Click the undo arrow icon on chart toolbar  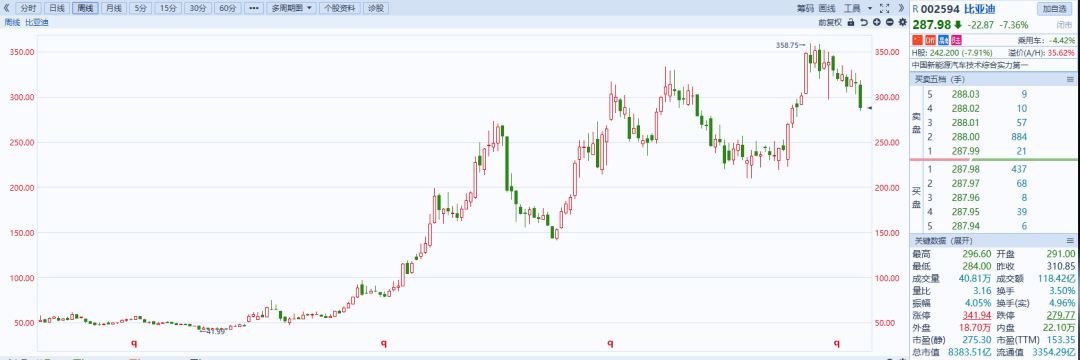tap(864, 22)
